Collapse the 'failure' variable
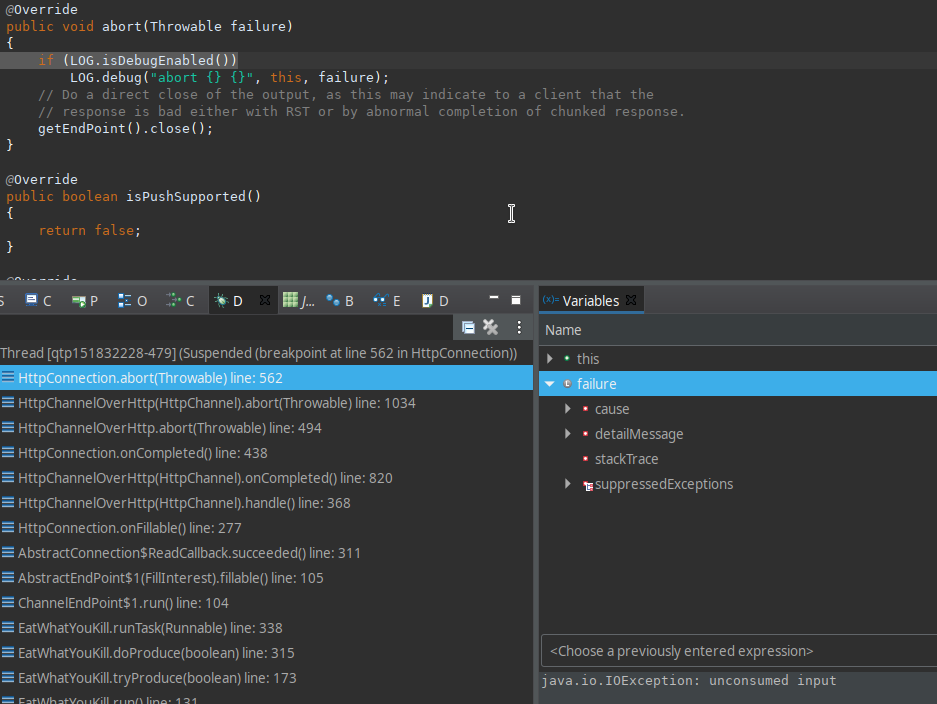Viewport: 937px width, 704px height. (550, 384)
